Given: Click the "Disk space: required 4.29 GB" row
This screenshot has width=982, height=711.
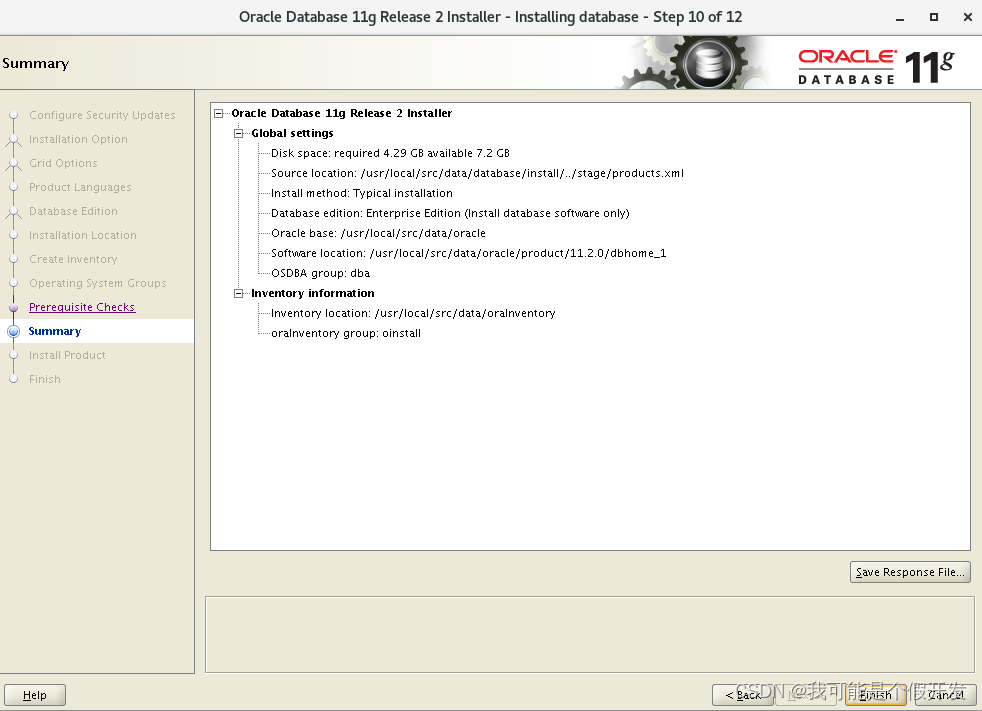Looking at the screenshot, I should coord(390,153).
